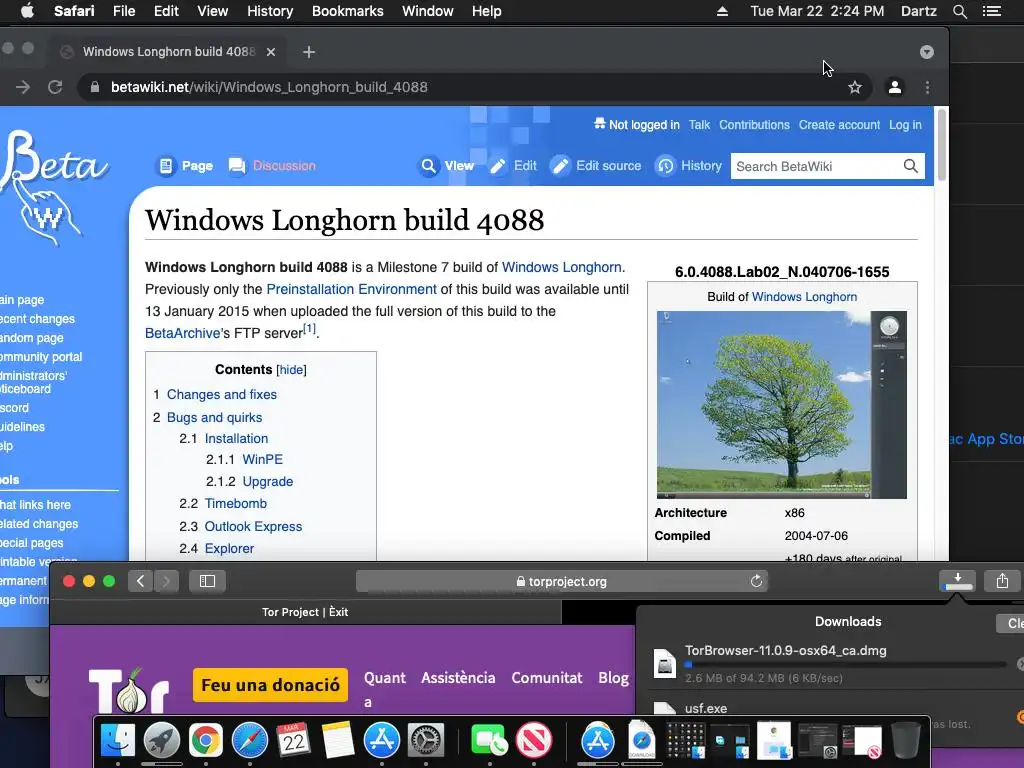Viewport: 1024px width, 768px height.
Task: Jump to the Timebomb section
Action: (236, 504)
